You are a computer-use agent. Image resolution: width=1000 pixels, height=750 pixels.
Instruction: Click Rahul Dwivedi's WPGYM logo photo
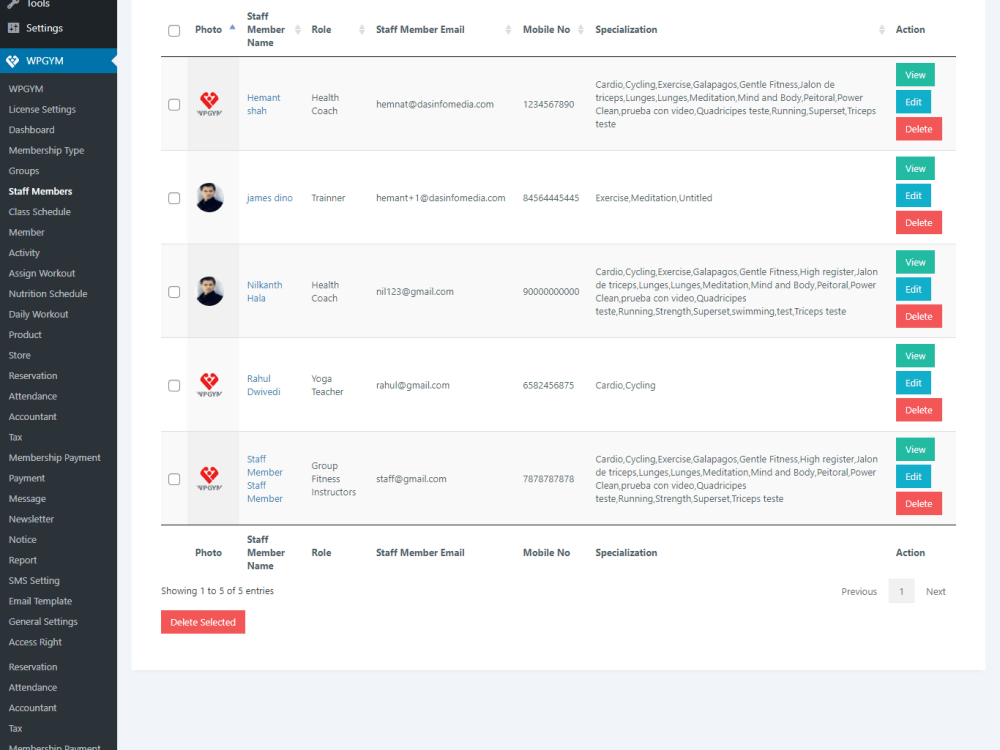(x=210, y=385)
